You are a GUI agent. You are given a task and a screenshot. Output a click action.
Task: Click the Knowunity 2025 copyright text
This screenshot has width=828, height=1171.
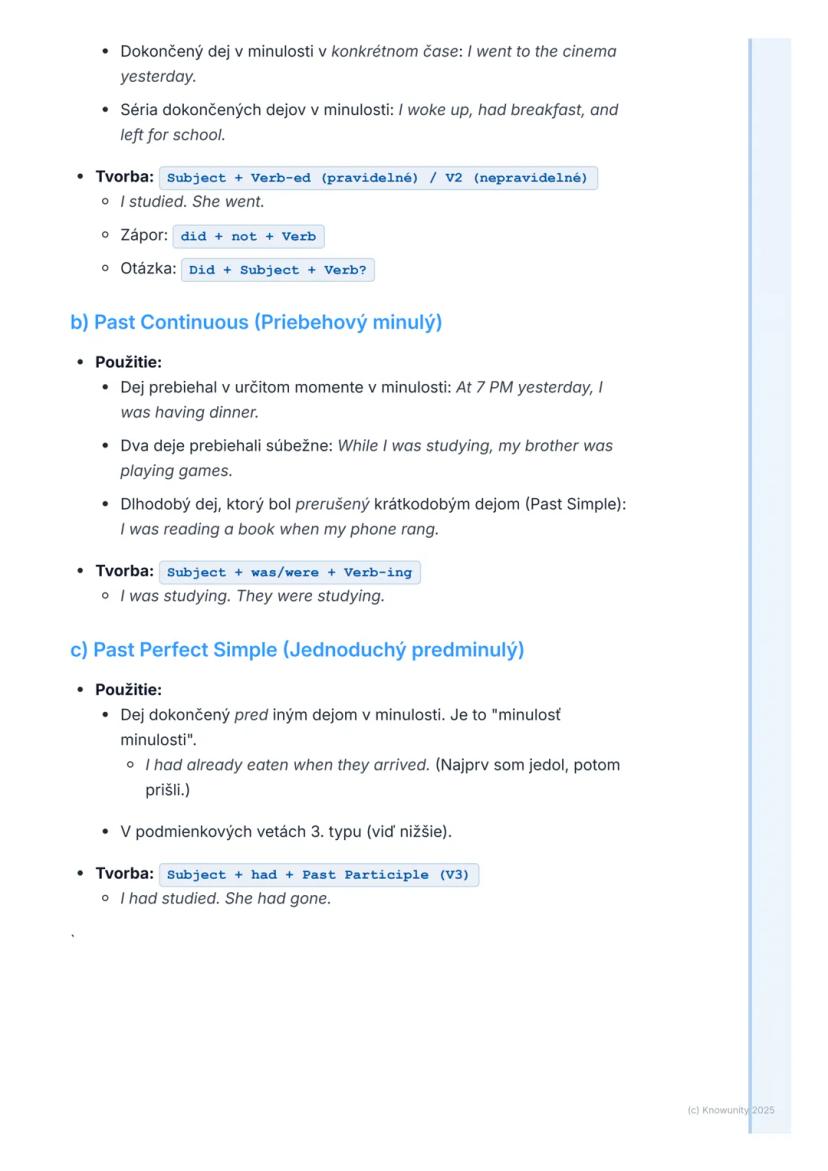[731, 1110]
